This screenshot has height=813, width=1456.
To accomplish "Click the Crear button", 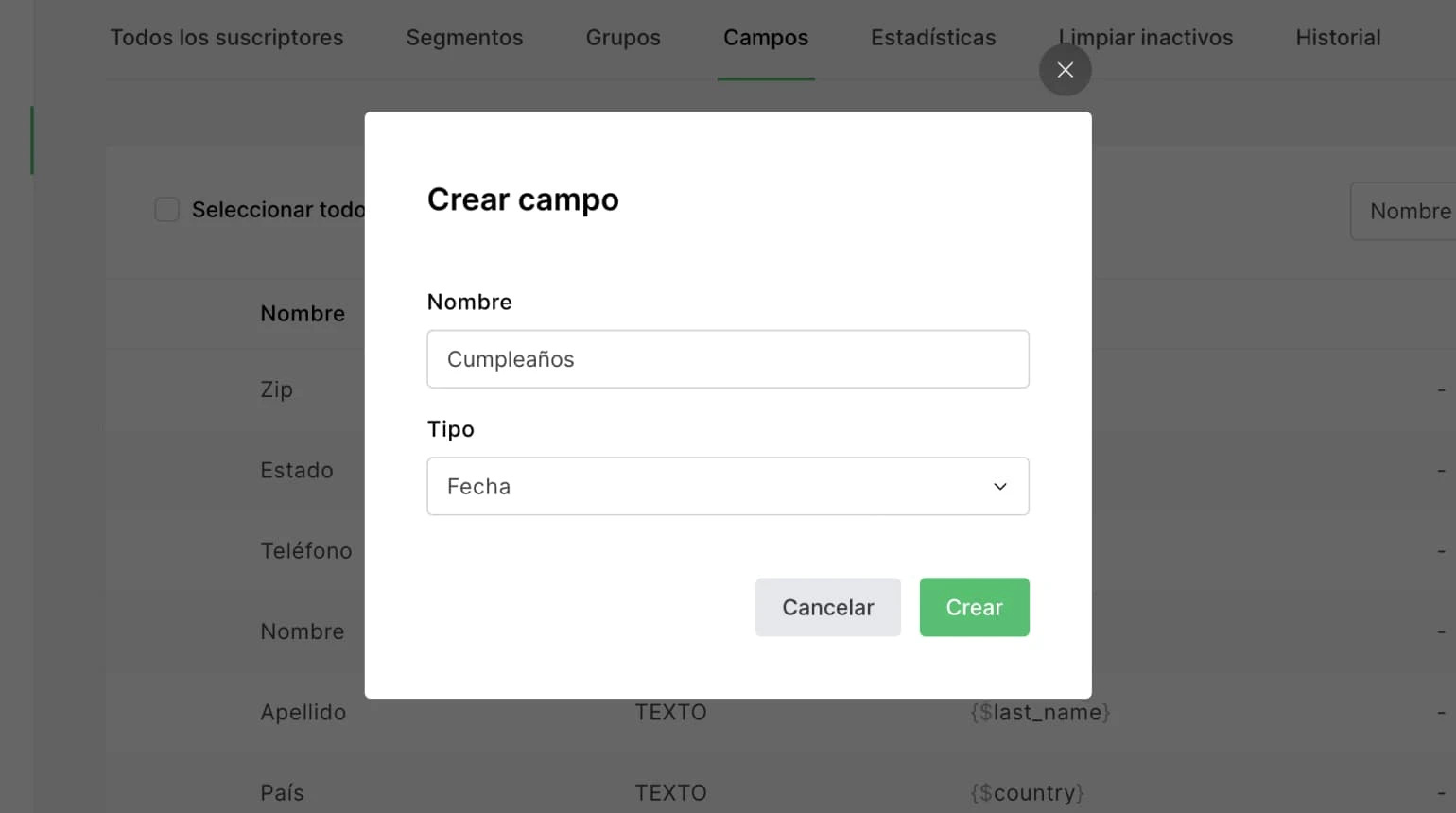I will pyautogui.click(x=974, y=607).
